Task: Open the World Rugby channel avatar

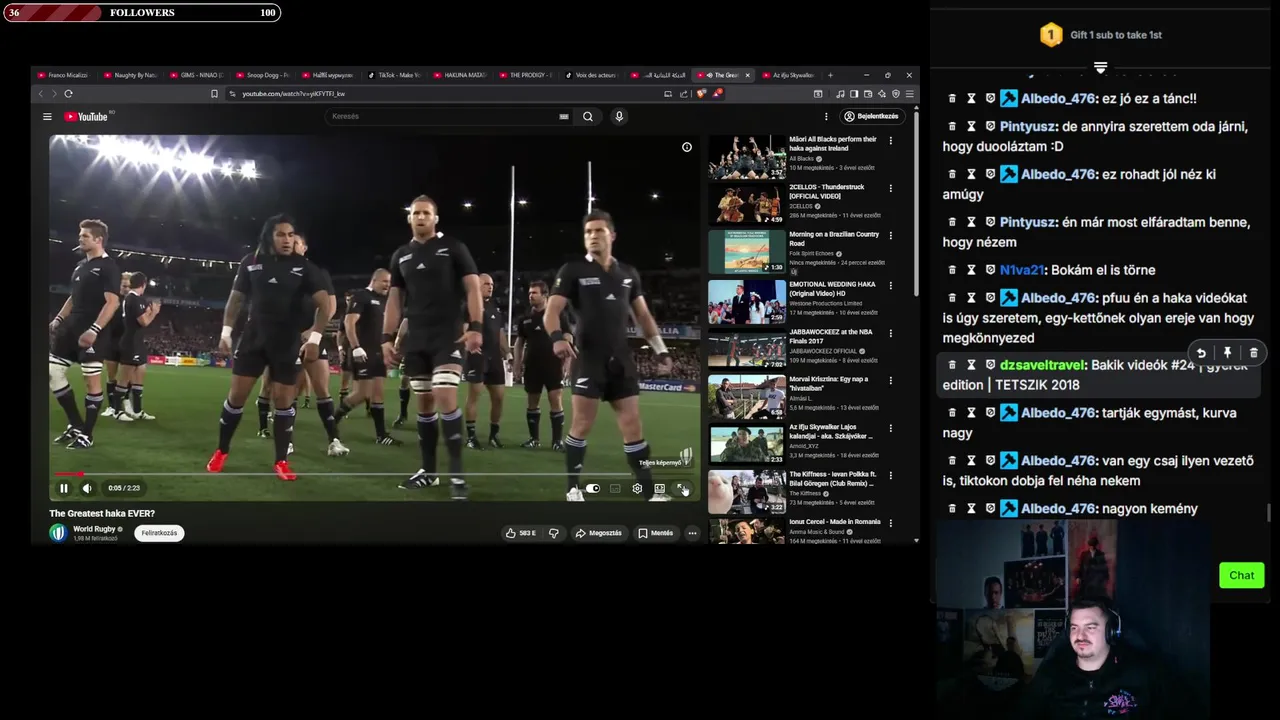Action: (x=58, y=533)
